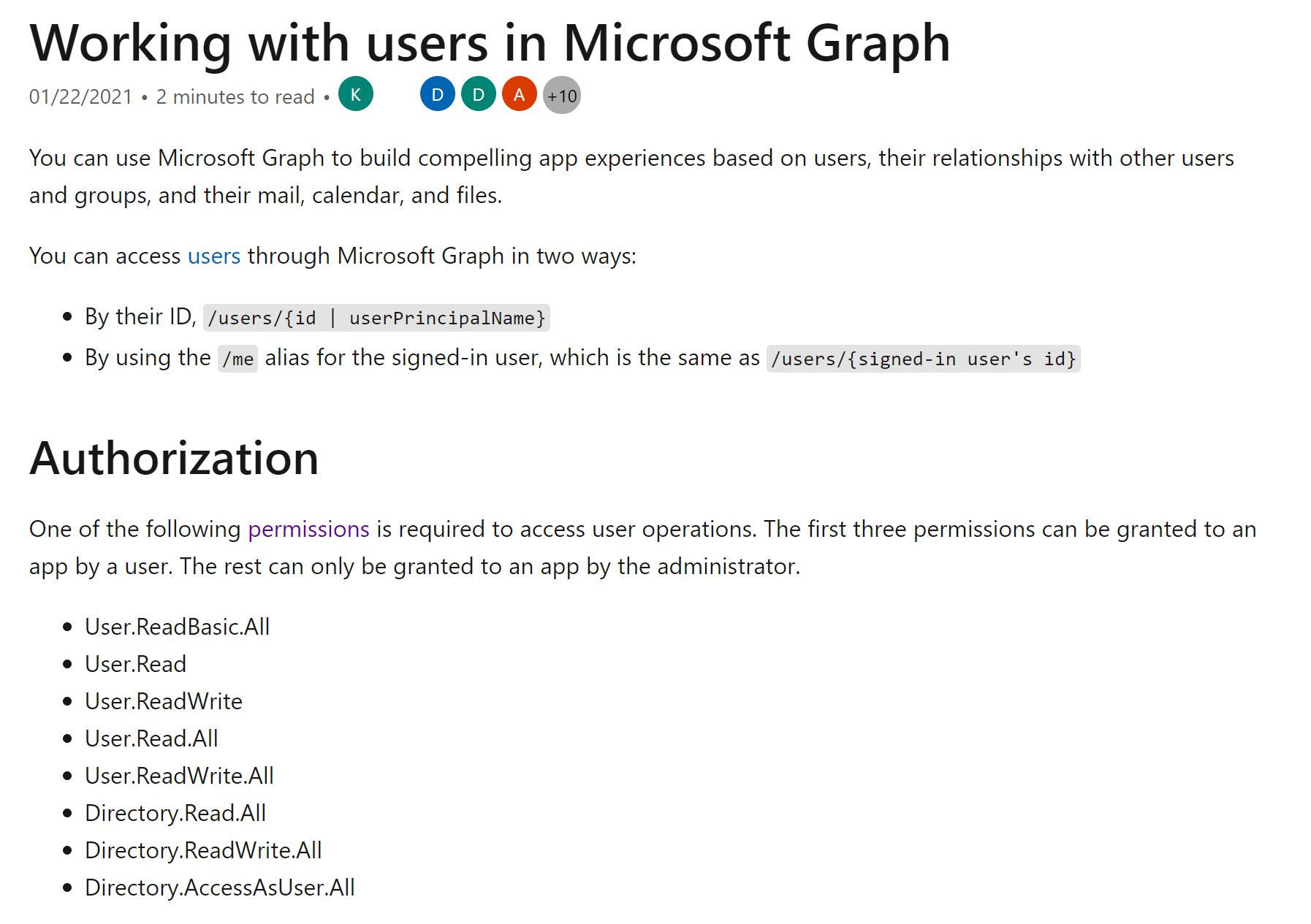The height and width of the screenshot is (924, 1311).
Task: Click the User.ReadBasic.All permission item
Action: [178, 627]
